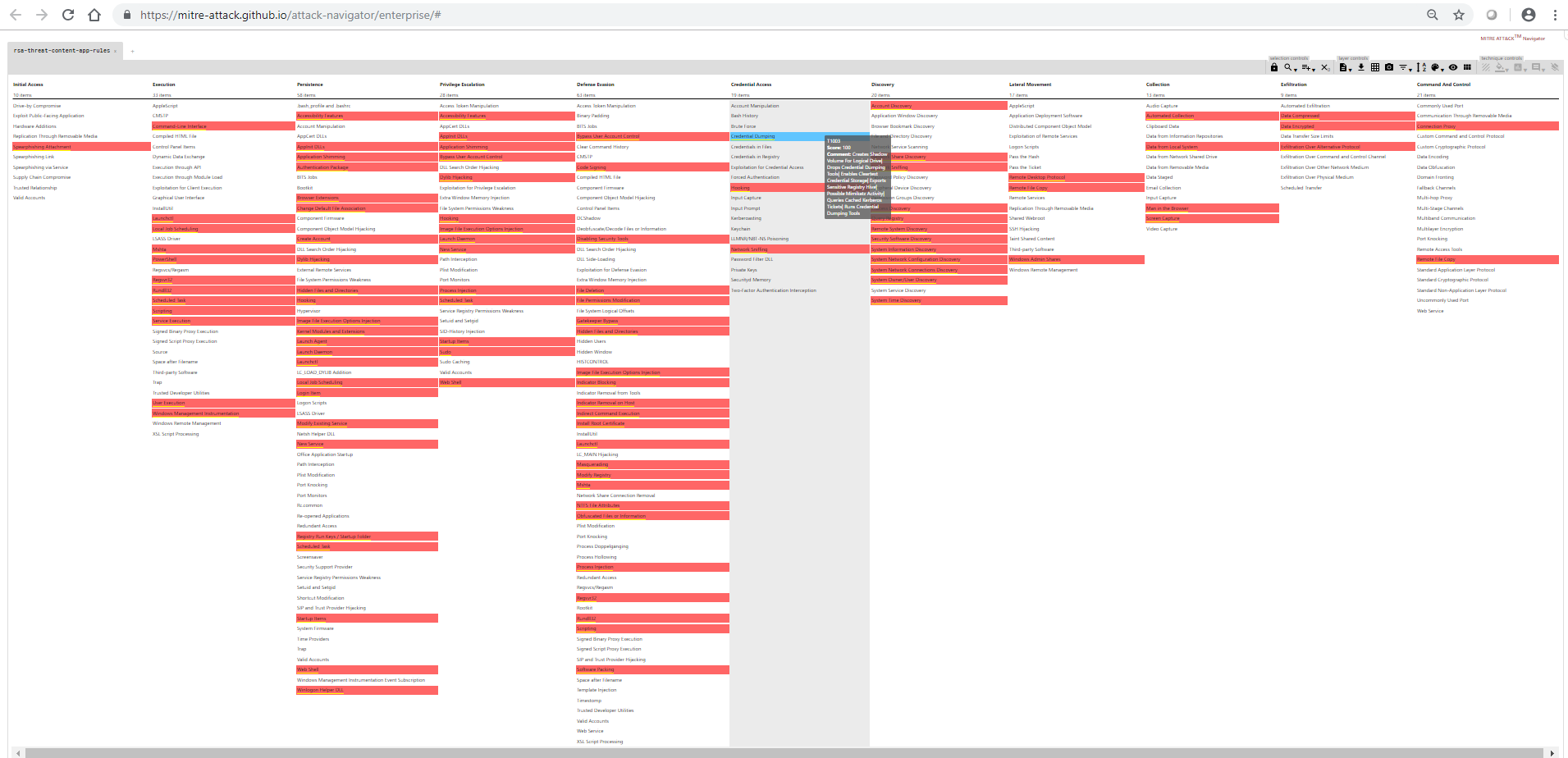
Task: Select the Drive-by Compromise technique
Action: [x=81, y=106]
